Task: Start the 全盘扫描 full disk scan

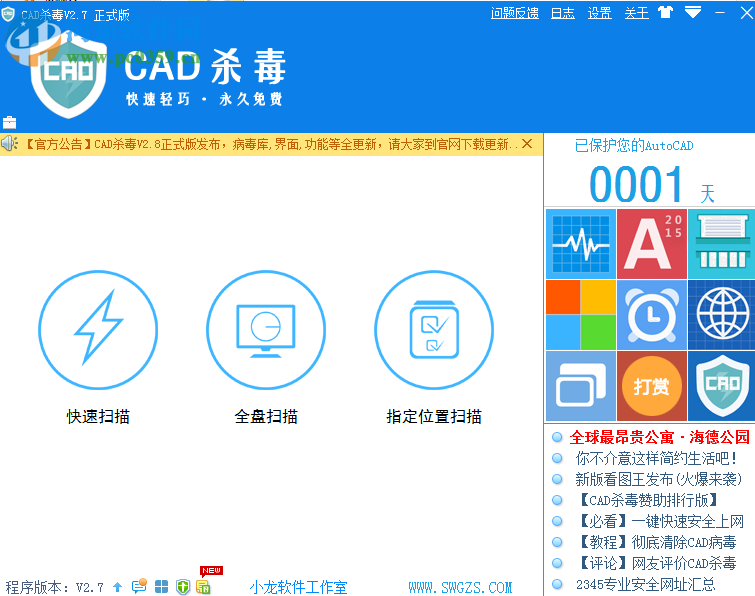Action: (266, 330)
